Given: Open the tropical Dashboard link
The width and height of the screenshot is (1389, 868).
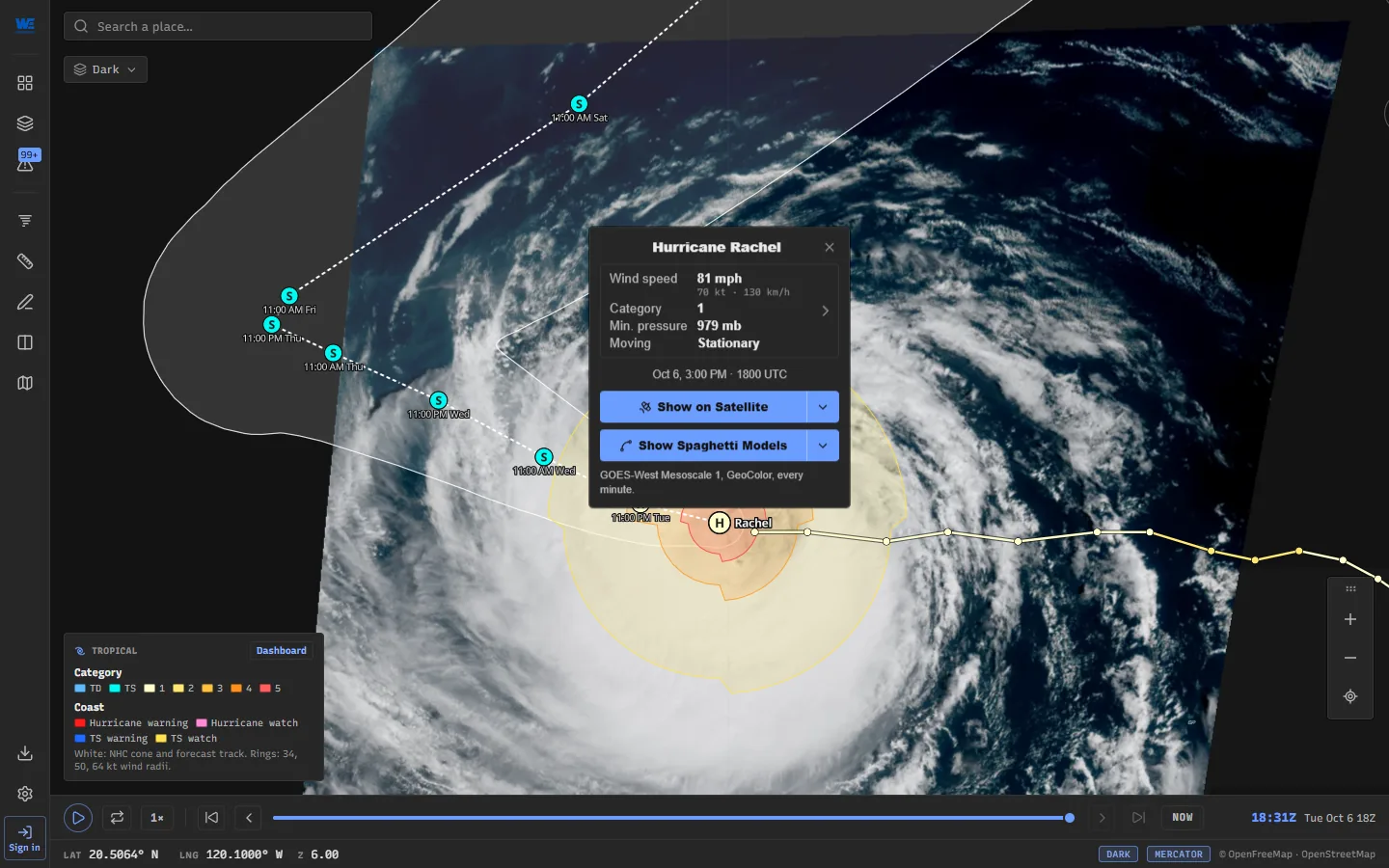Looking at the screenshot, I should click(282, 651).
